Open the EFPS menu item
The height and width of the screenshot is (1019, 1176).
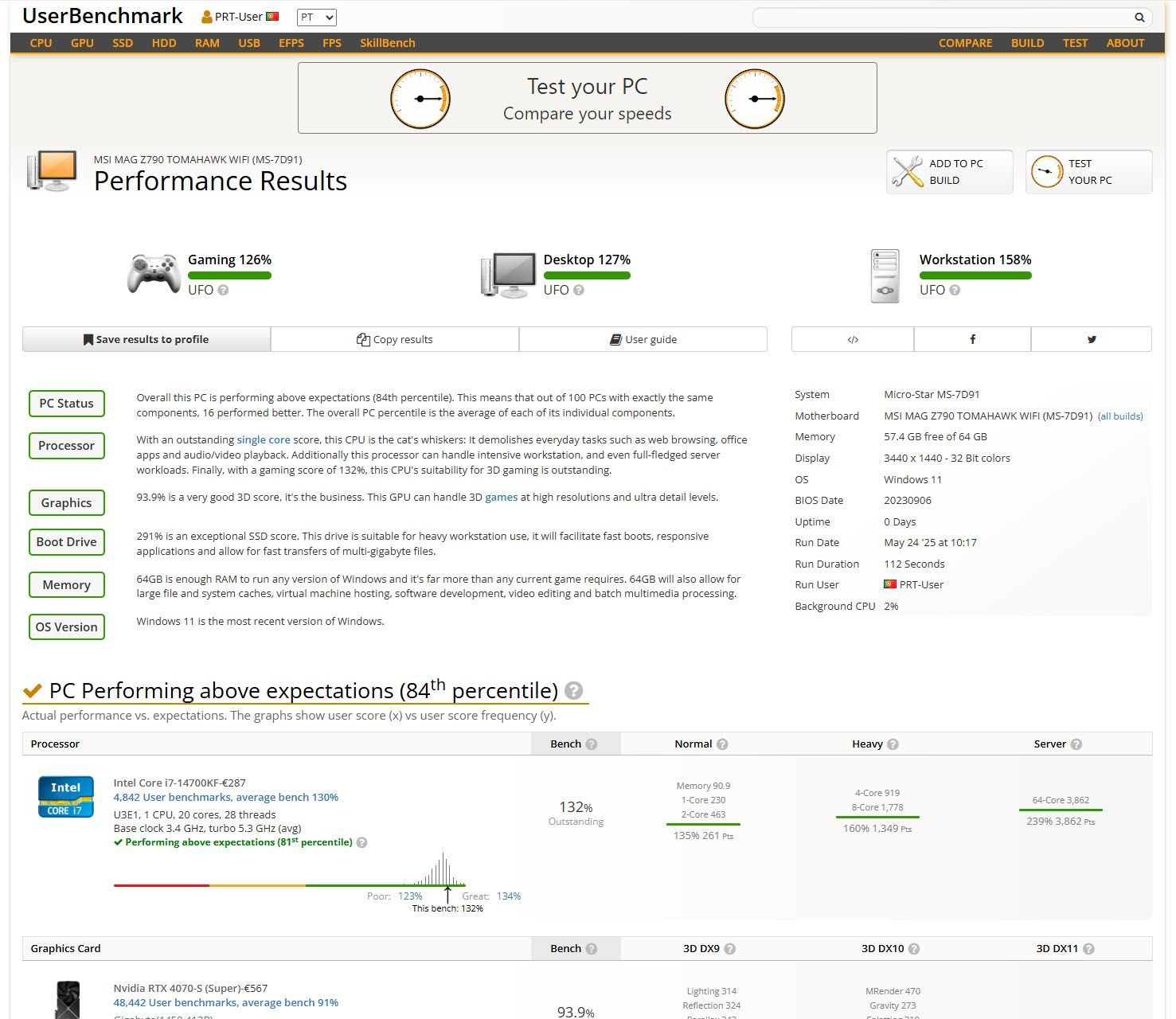point(291,43)
